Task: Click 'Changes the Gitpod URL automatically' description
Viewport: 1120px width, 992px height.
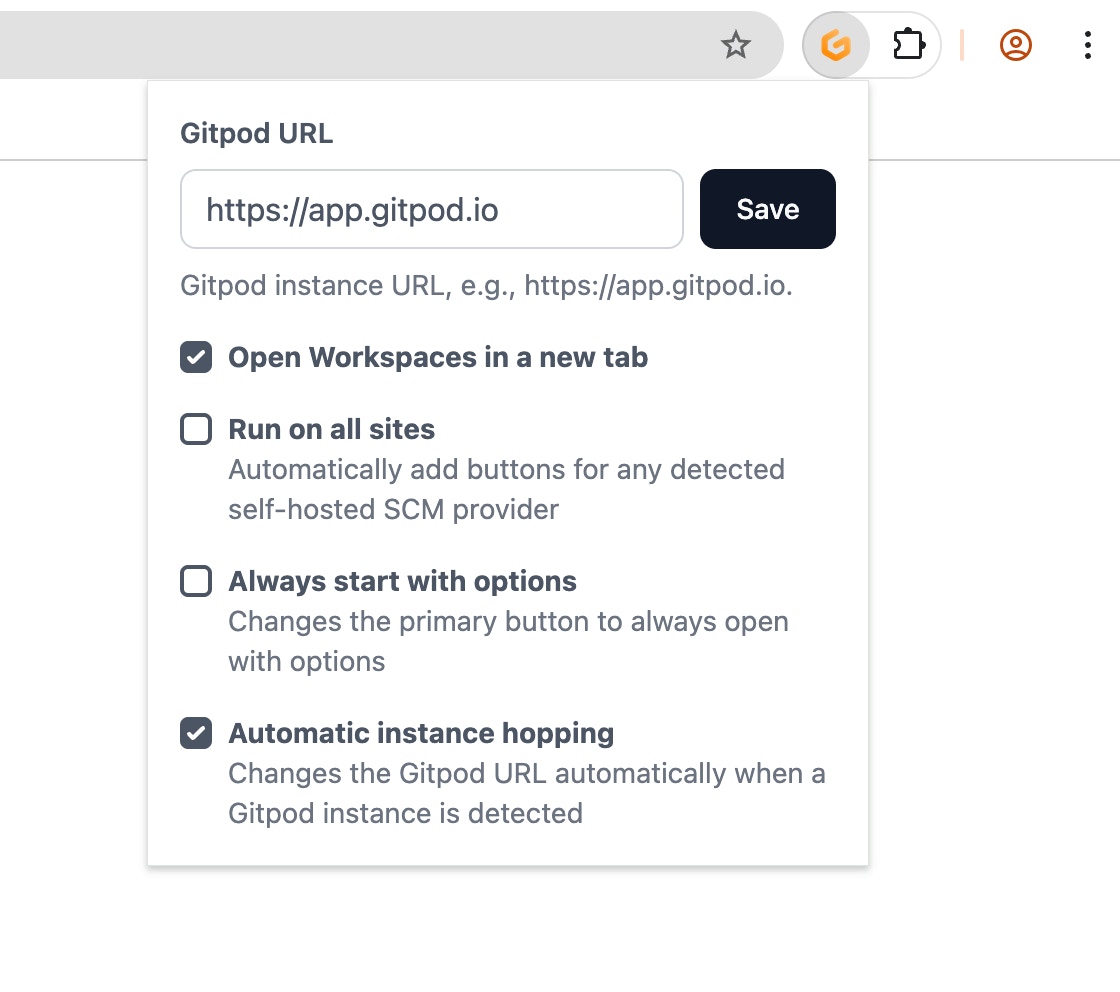Action: (x=526, y=793)
